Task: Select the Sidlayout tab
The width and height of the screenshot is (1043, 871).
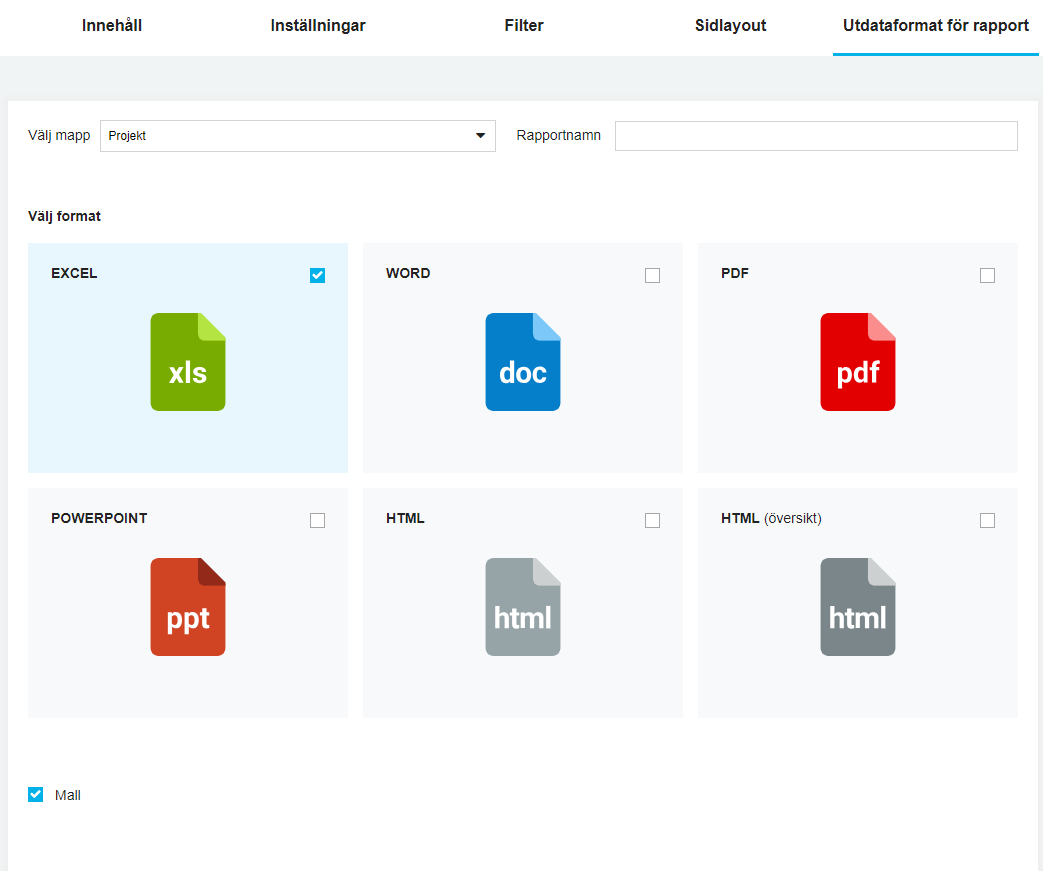Action: pos(730,25)
